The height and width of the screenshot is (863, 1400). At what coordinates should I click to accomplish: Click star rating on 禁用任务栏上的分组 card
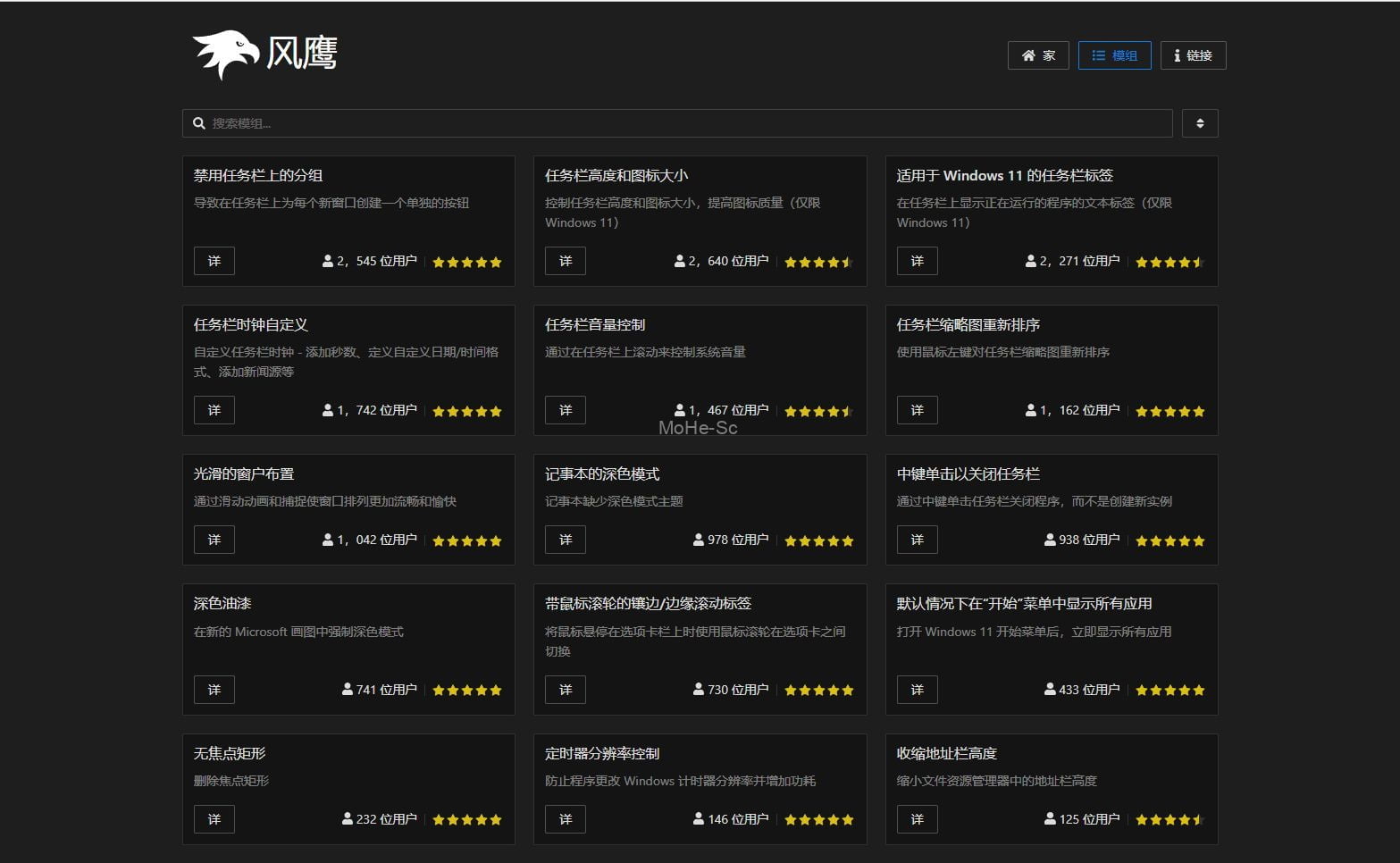pos(466,262)
